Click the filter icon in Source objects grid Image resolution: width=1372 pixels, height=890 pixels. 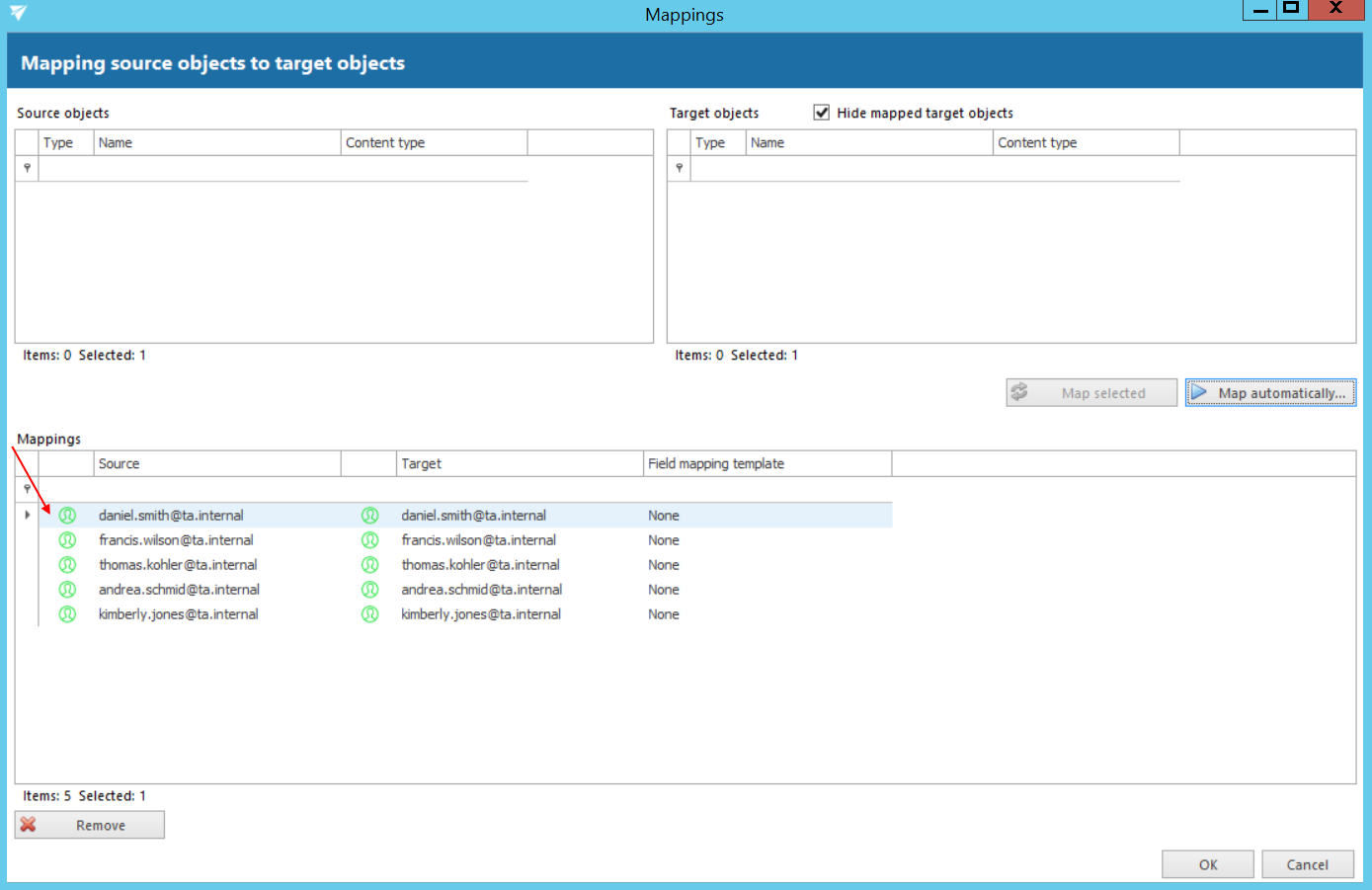click(x=27, y=169)
